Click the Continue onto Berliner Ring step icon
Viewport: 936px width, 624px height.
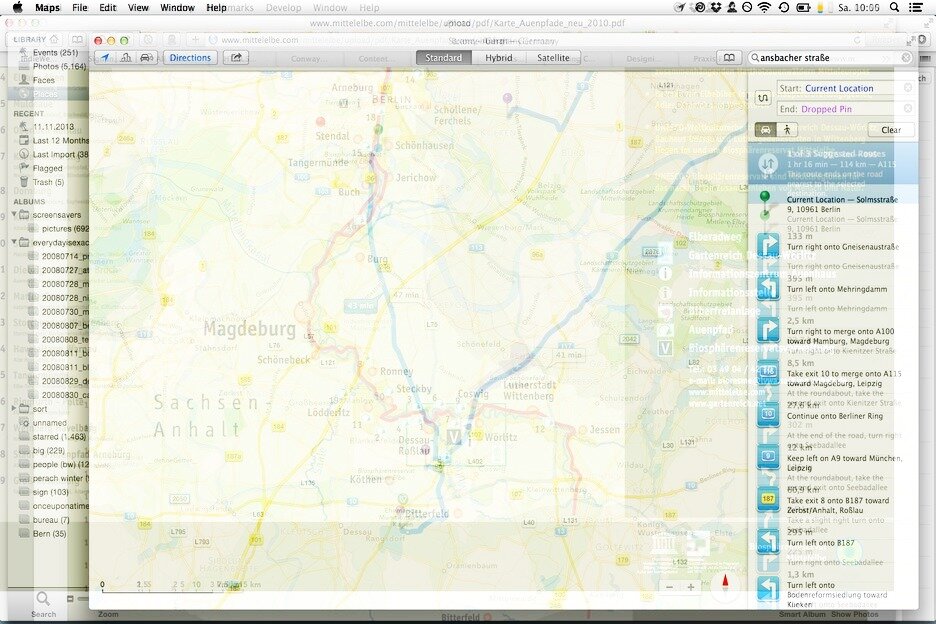768,416
